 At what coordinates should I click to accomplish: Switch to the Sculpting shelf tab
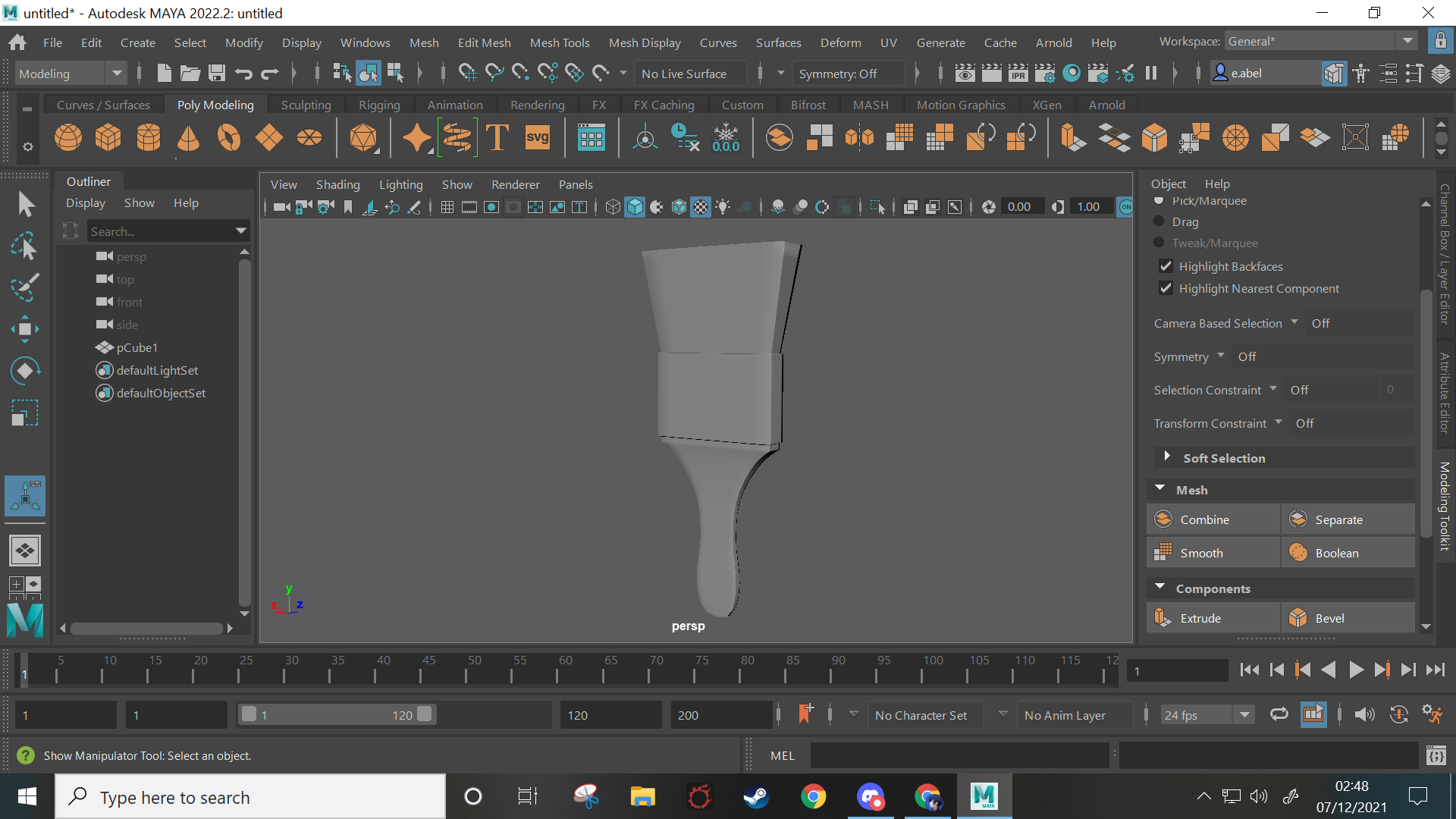306,105
